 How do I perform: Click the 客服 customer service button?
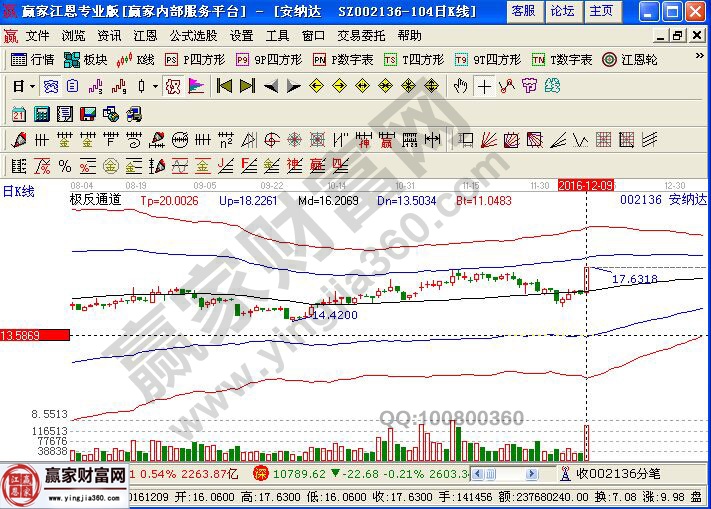(x=523, y=11)
